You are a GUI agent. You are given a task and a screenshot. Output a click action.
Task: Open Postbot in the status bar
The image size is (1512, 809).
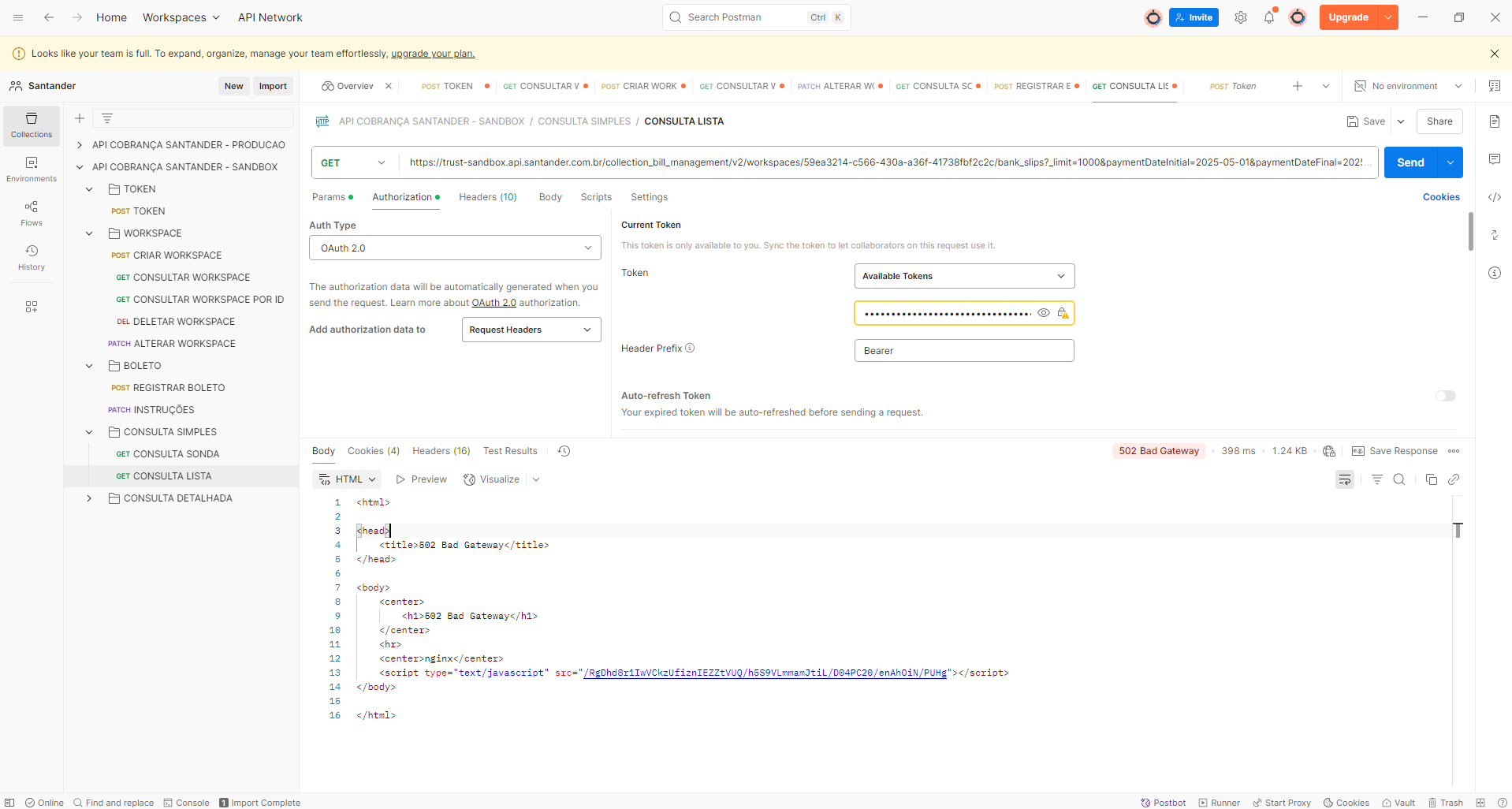[1164, 803]
